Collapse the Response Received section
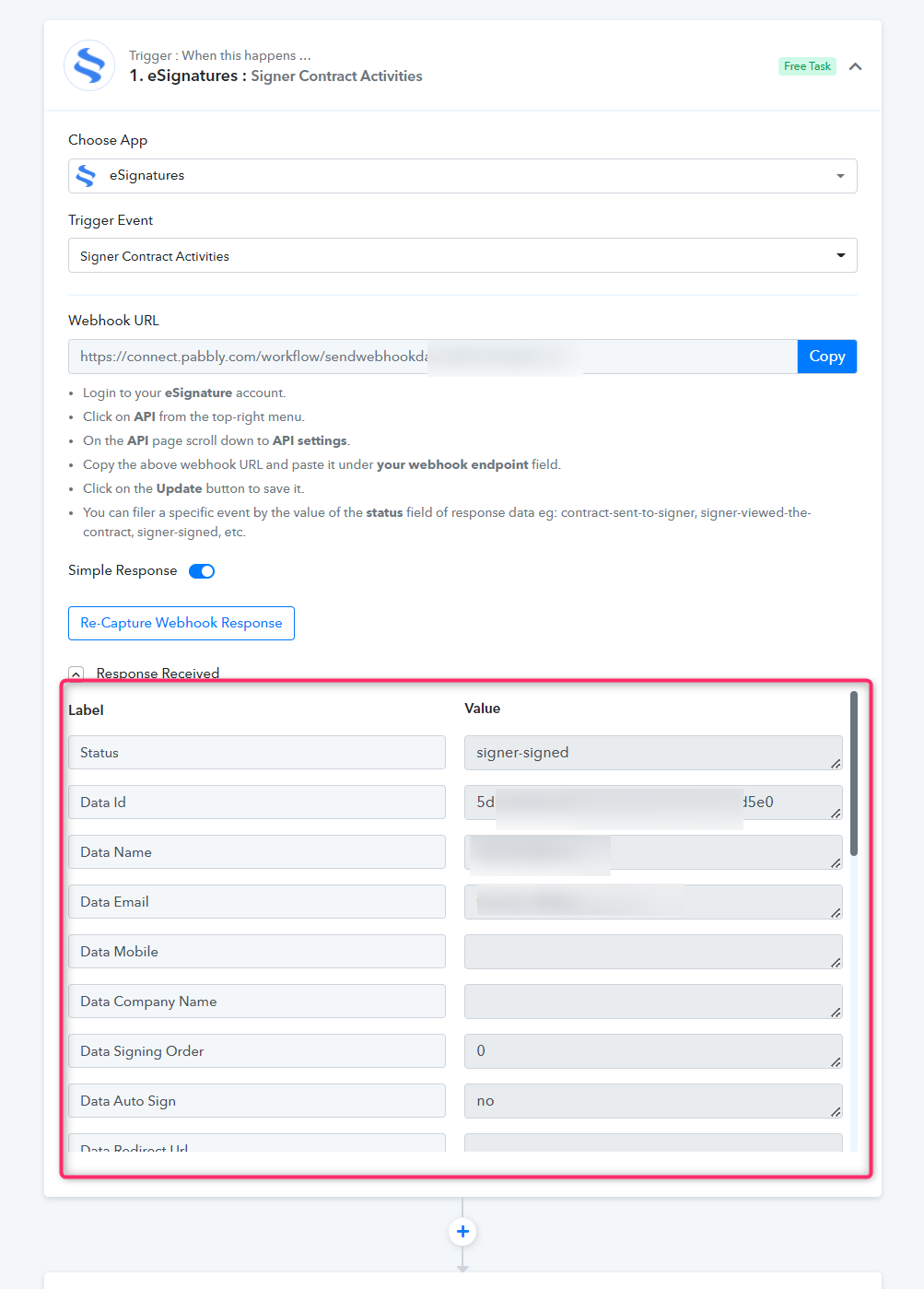This screenshot has width=924, height=1289. pyautogui.click(x=76, y=674)
